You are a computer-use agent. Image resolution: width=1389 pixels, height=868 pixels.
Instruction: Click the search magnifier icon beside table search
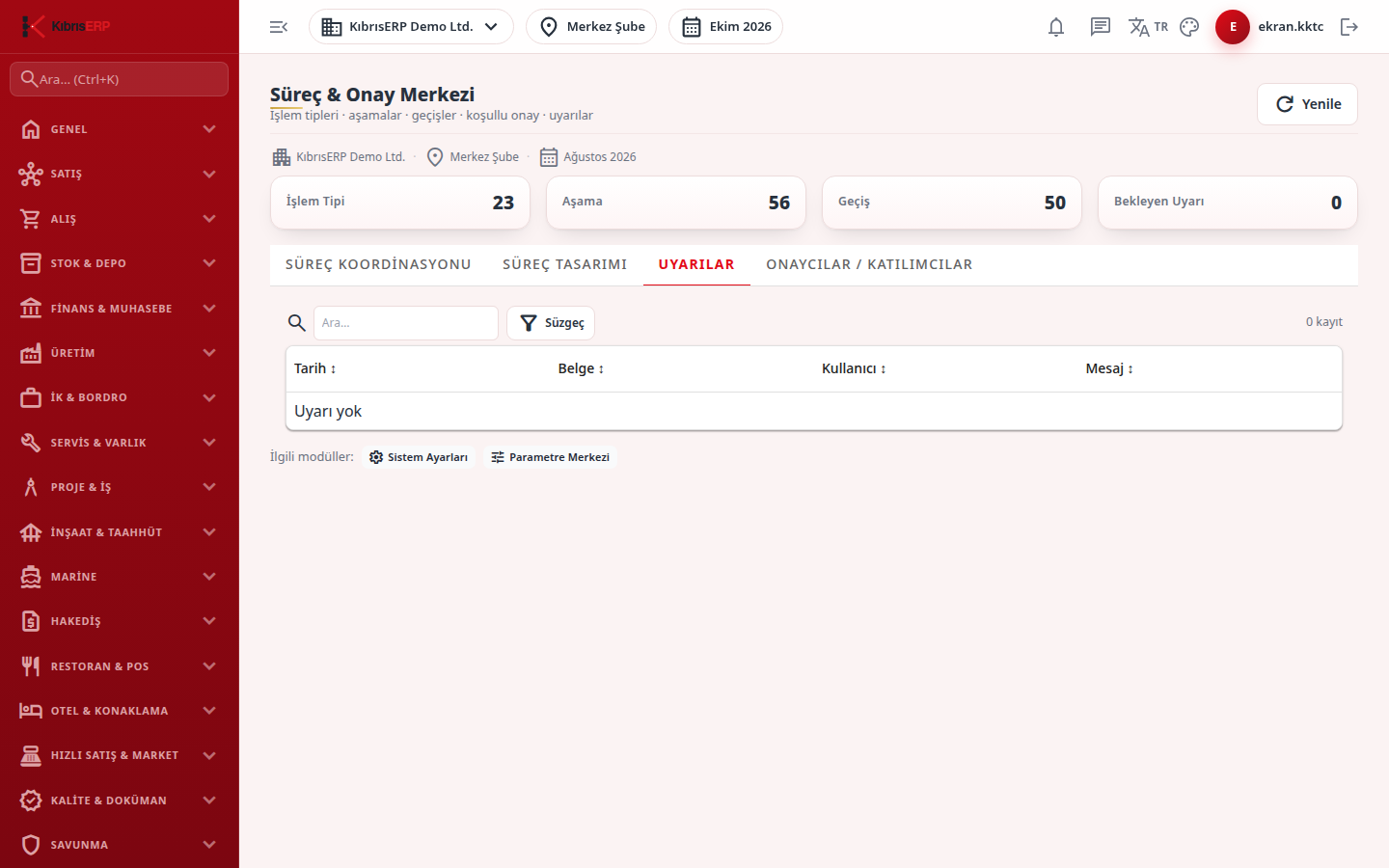(x=297, y=323)
